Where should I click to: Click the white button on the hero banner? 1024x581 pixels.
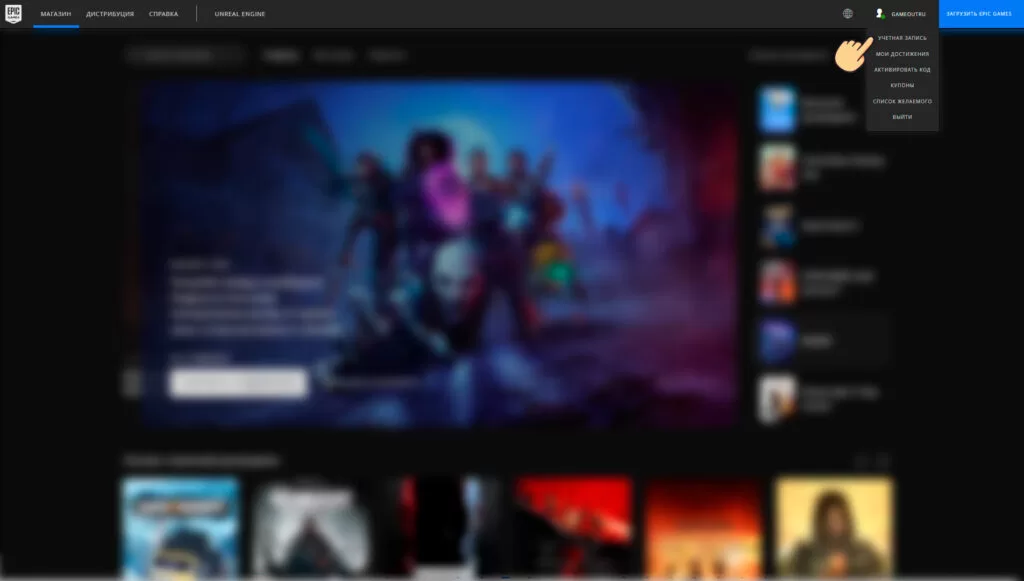238,383
